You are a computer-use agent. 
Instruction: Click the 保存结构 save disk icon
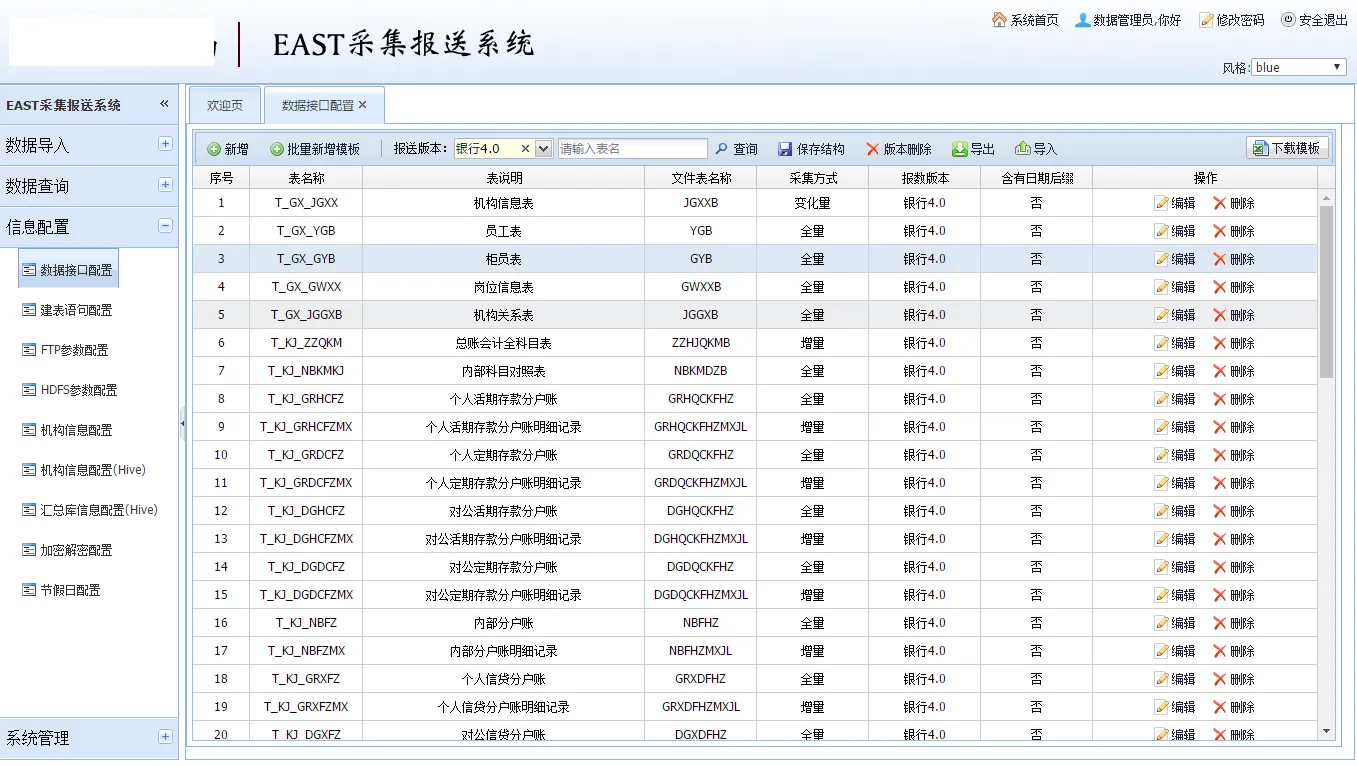785,149
